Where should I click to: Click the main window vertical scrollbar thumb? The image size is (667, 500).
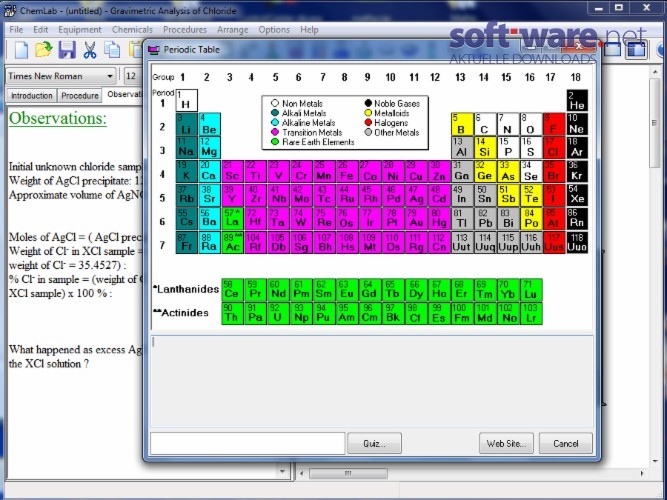coord(655,123)
